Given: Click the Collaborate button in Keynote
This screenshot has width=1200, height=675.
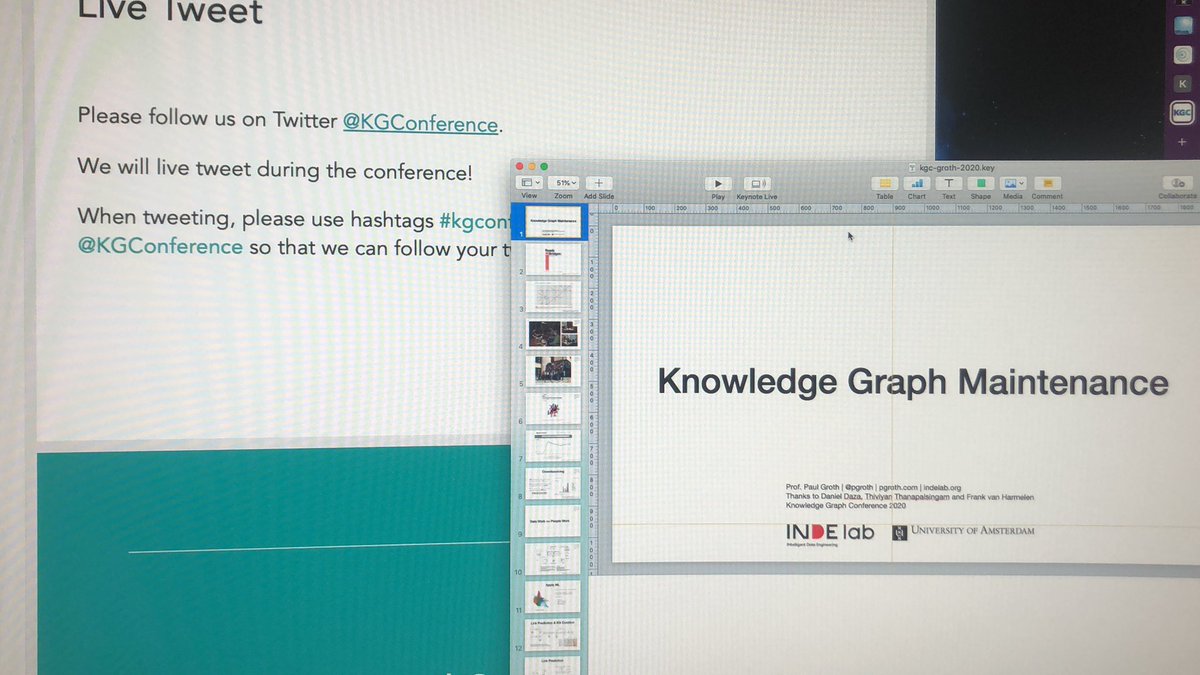Looking at the screenshot, I should 1177,184.
